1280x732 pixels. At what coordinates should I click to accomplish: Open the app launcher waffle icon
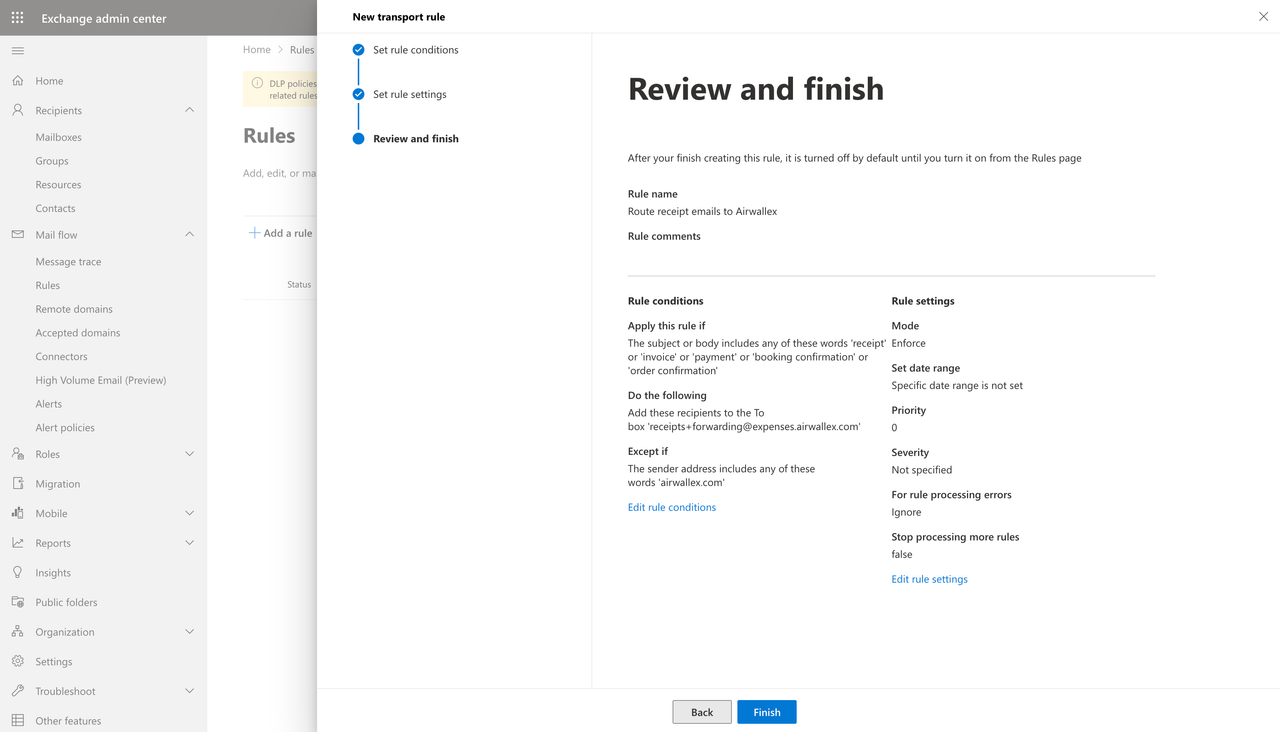click(x=17, y=18)
